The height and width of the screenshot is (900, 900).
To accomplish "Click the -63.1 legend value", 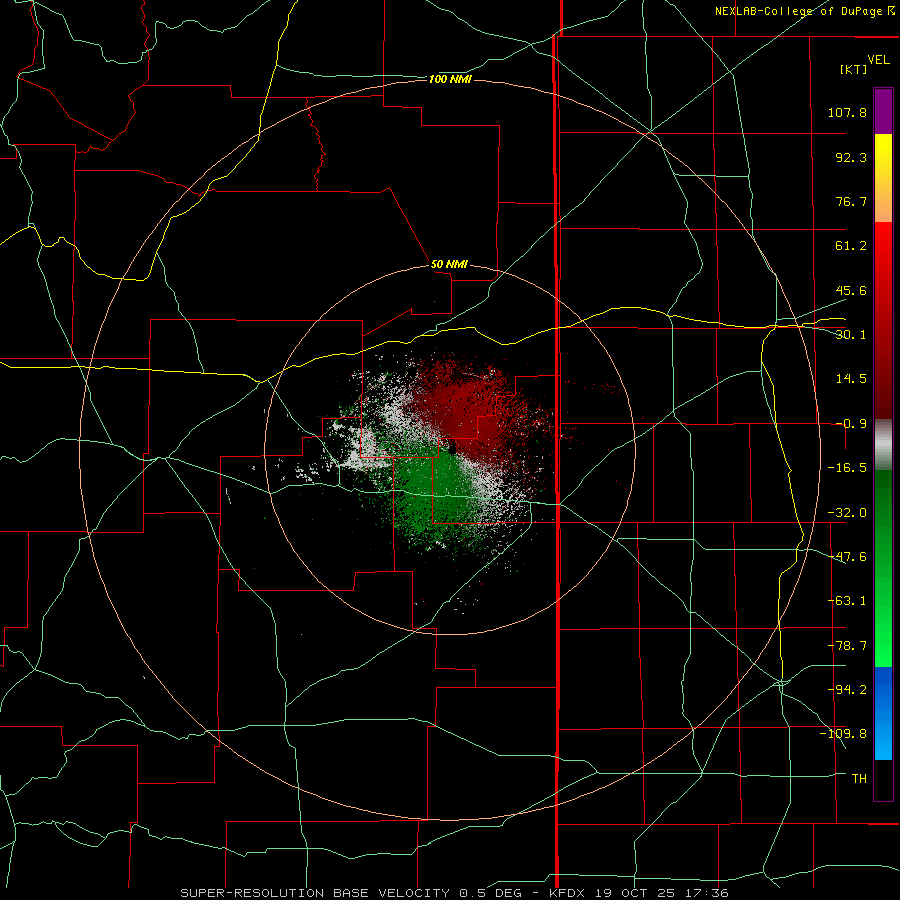I will 847,601.
